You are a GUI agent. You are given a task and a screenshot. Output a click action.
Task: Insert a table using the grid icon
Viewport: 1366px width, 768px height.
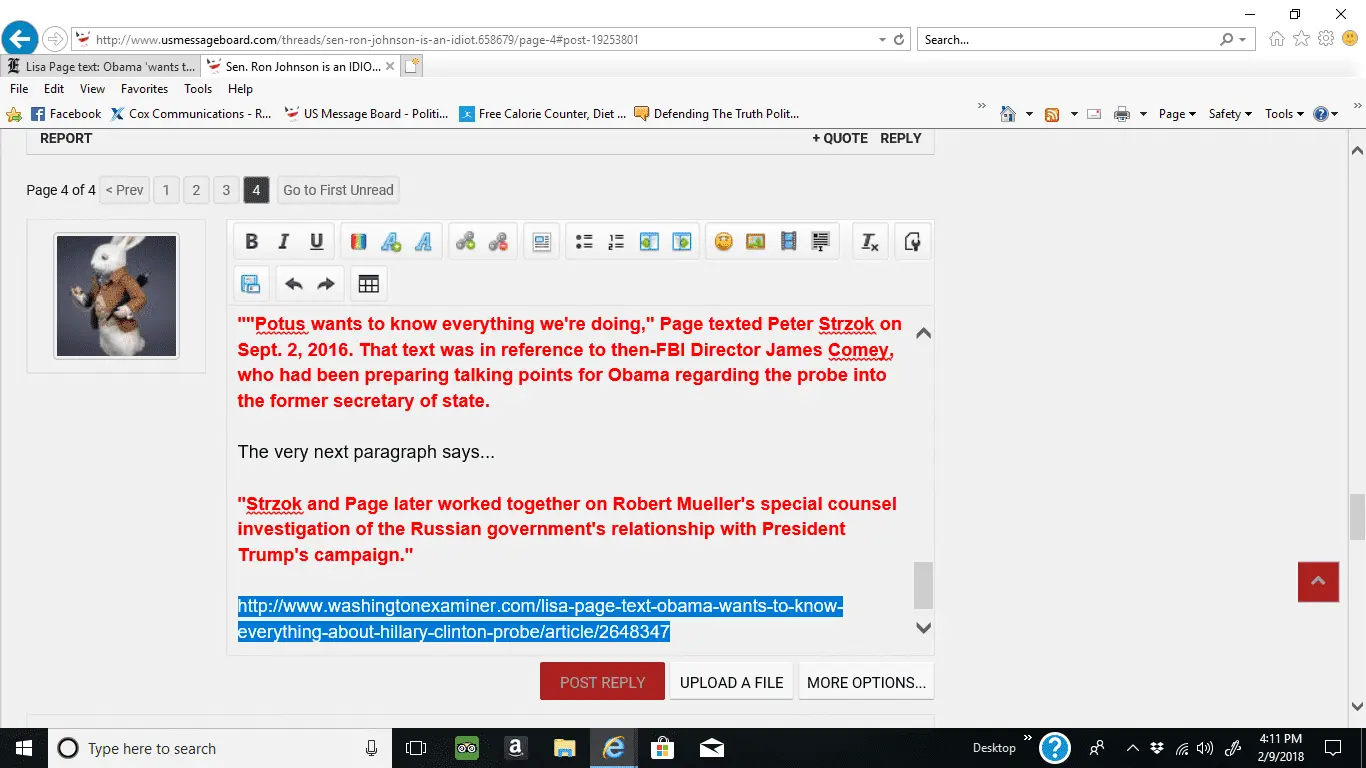click(x=368, y=284)
